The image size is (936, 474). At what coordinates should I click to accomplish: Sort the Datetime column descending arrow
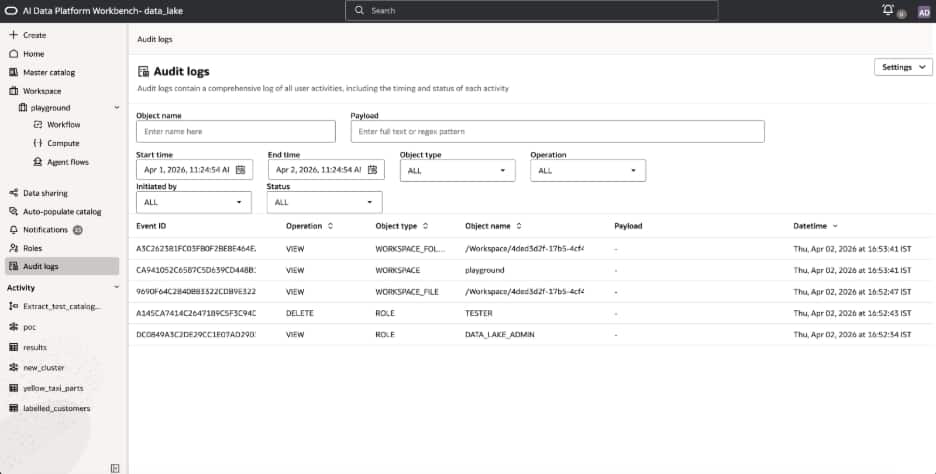(x=835, y=226)
